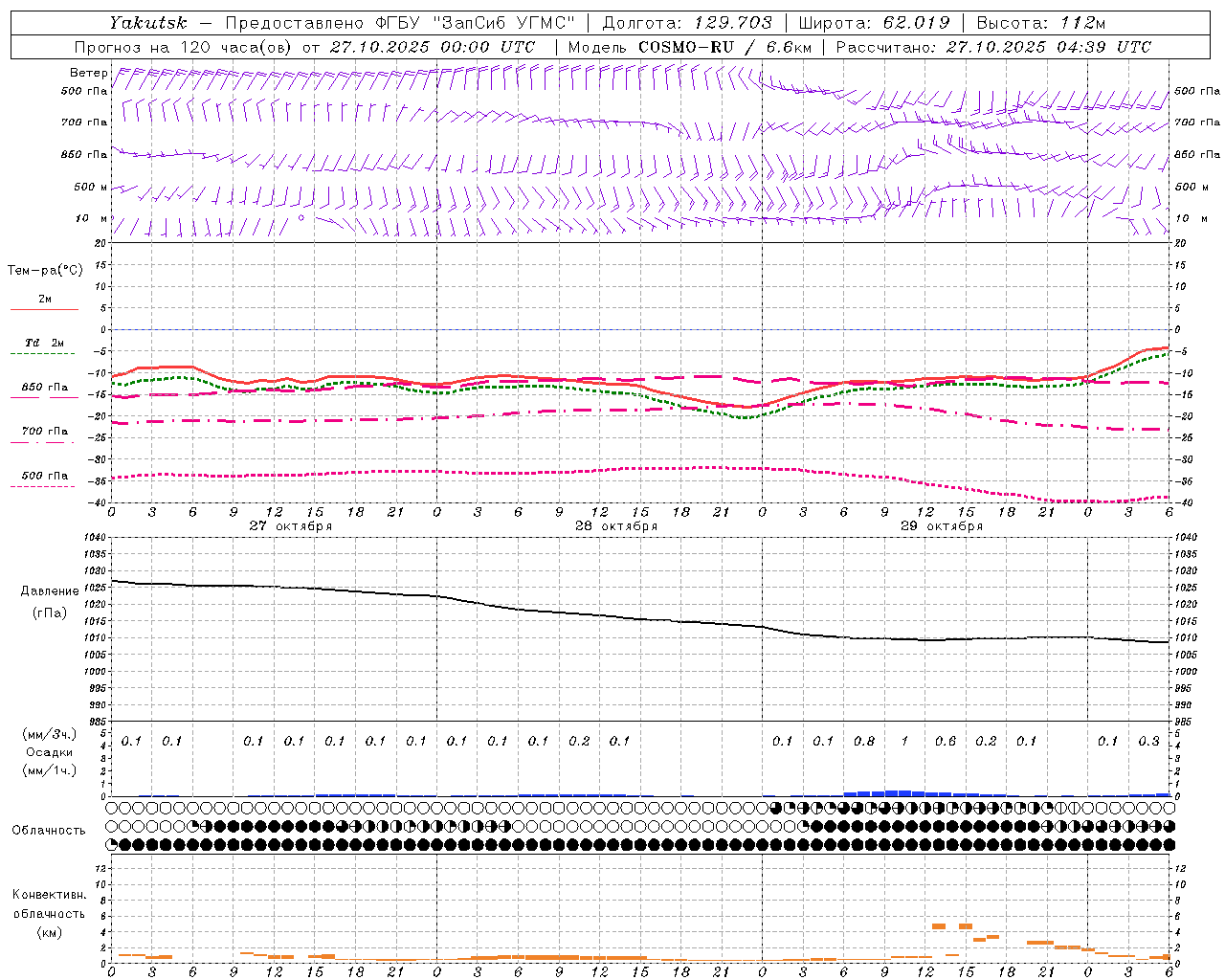The height and width of the screenshot is (980, 1225).
Task: Click the '(гПа)' pressure unit label
Action: point(50,612)
